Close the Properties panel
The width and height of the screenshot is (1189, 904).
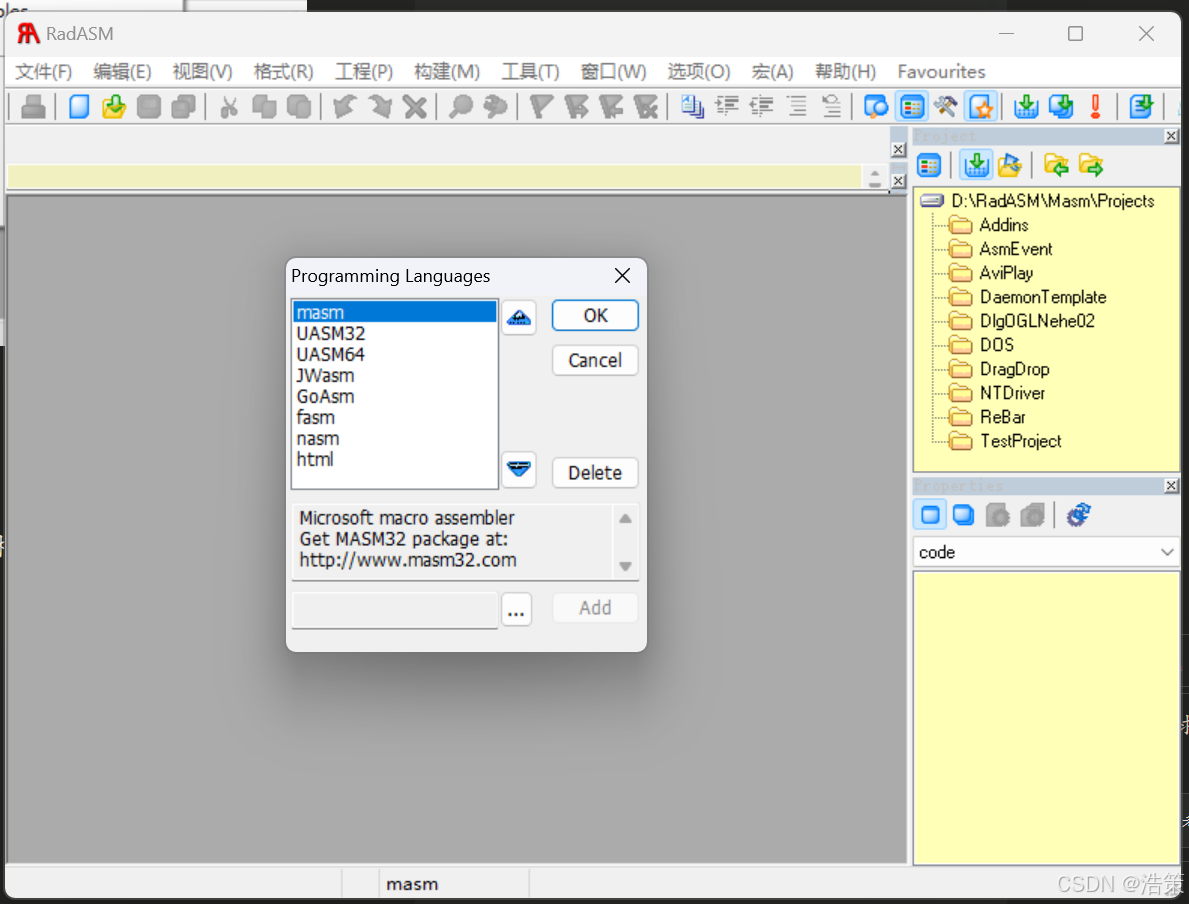[1171, 485]
